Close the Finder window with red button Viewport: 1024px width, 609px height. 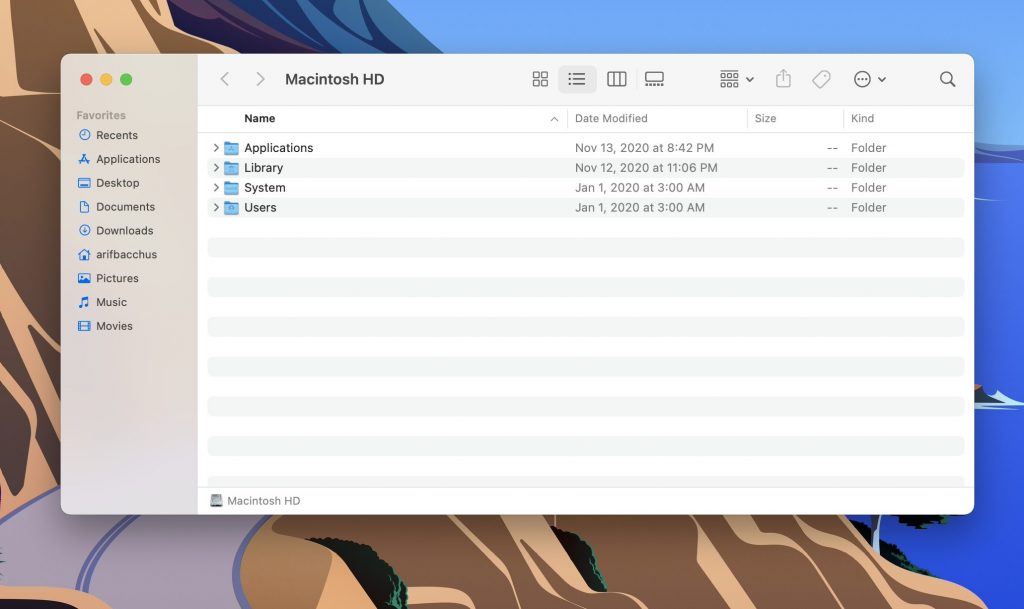[86, 80]
